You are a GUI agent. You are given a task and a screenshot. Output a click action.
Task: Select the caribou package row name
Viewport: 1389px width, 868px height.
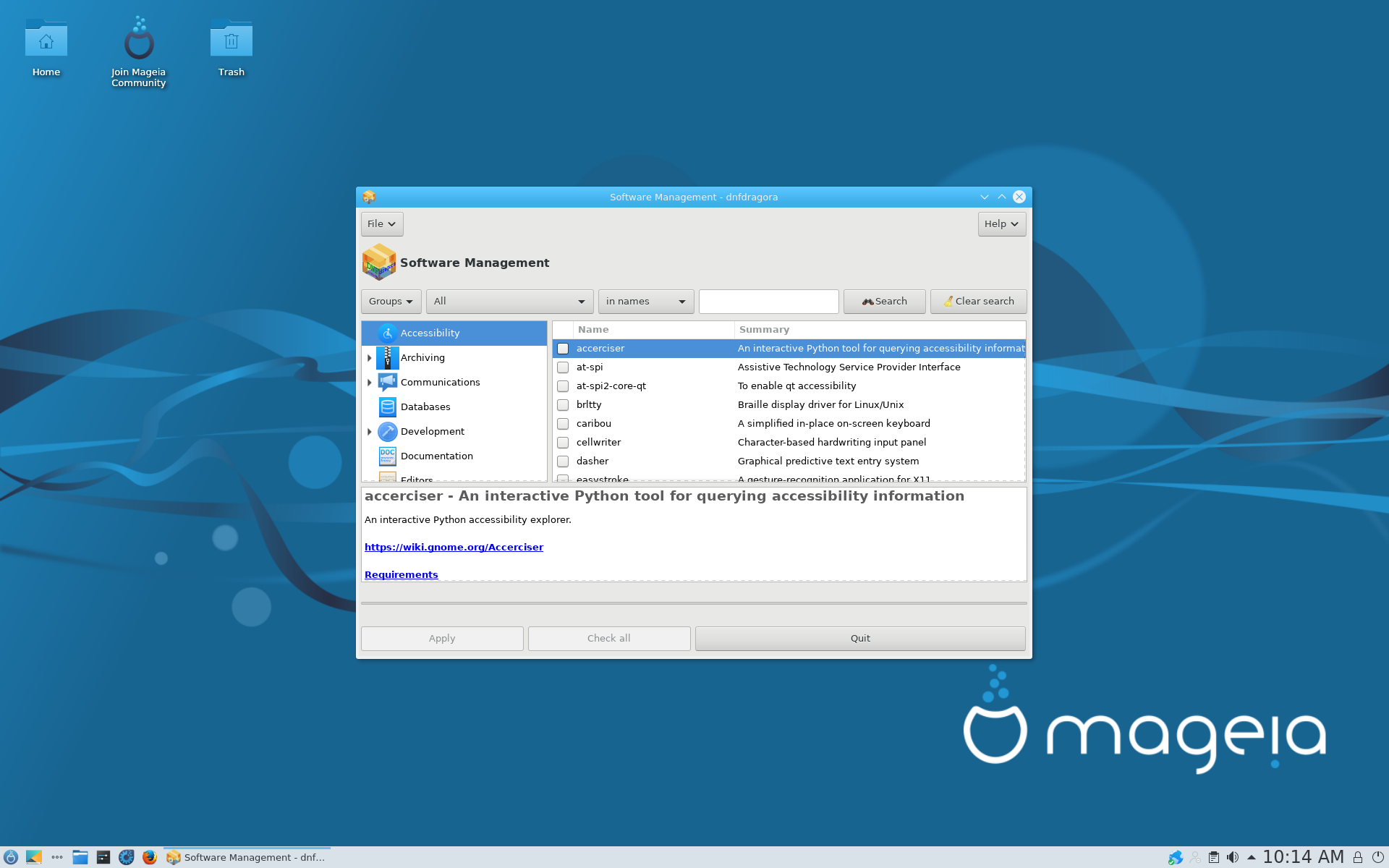click(x=594, y=424)
